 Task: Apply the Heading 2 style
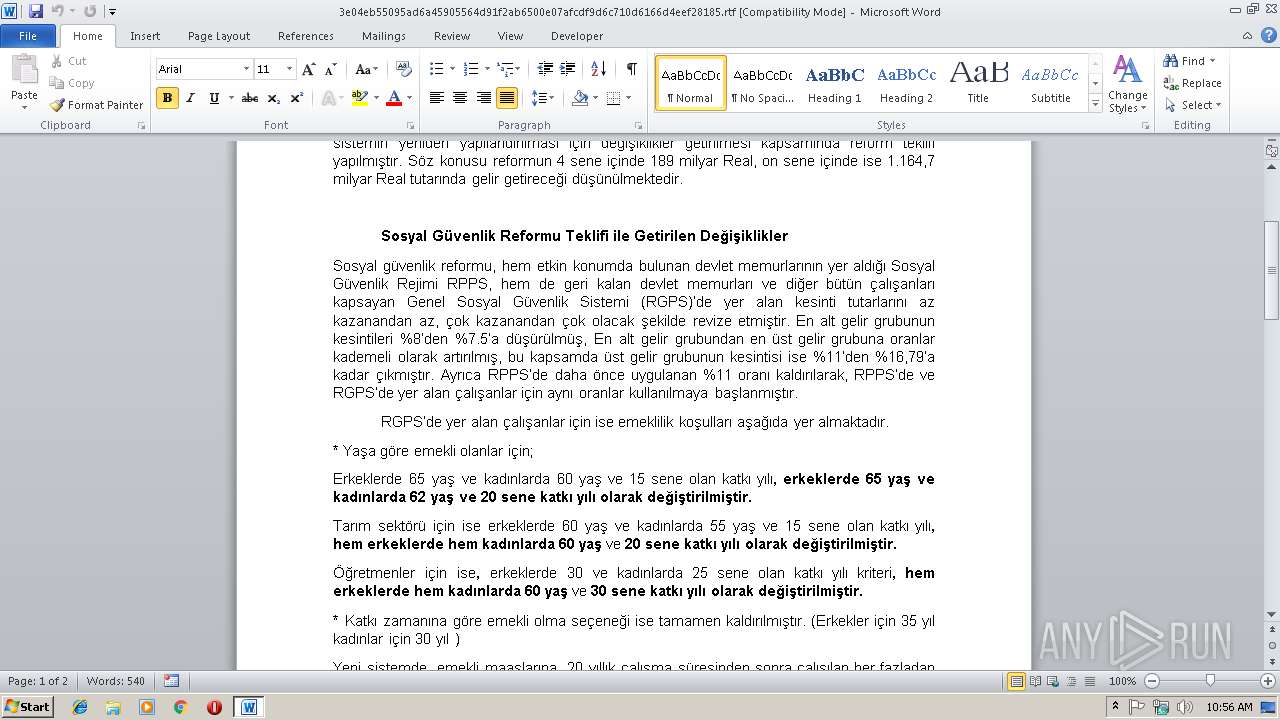tap(906, 83)
